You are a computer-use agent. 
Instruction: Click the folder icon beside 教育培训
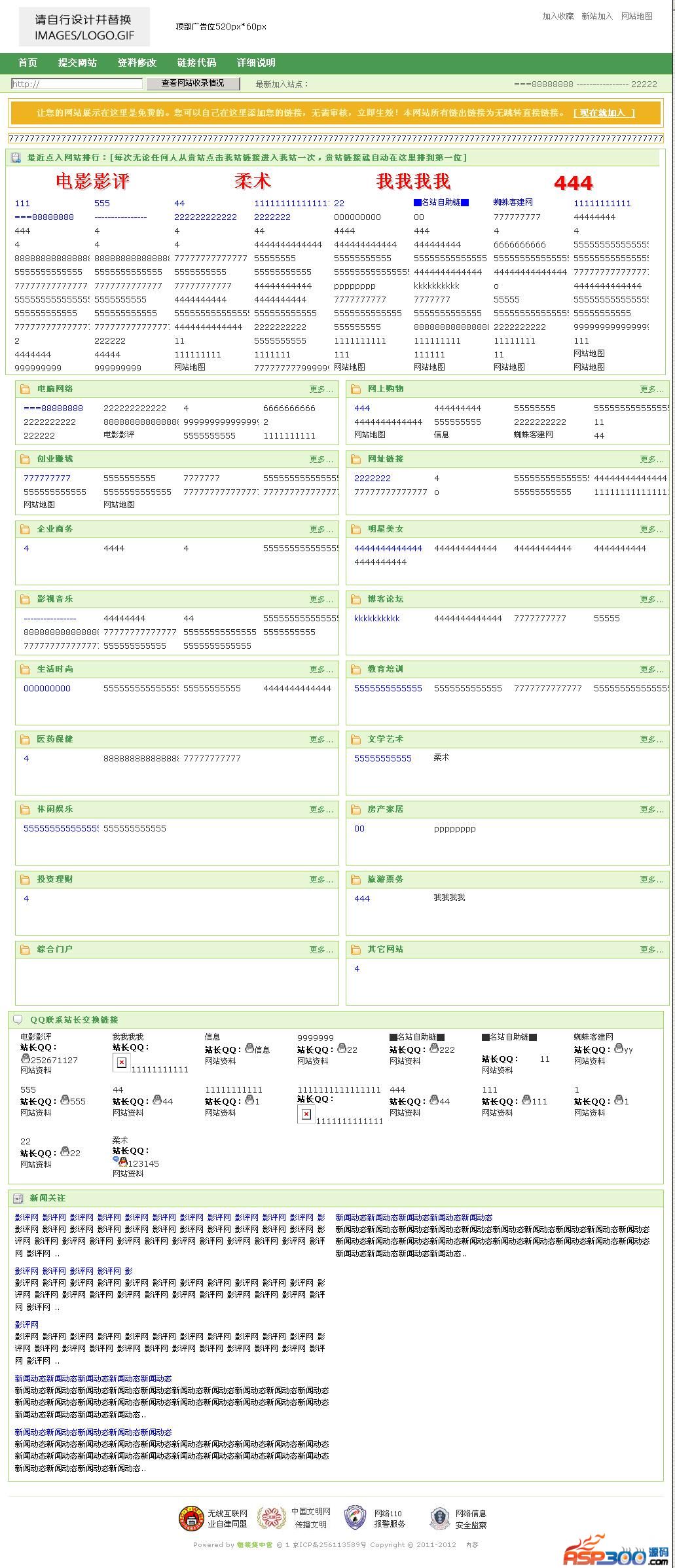tap(356, 670)
